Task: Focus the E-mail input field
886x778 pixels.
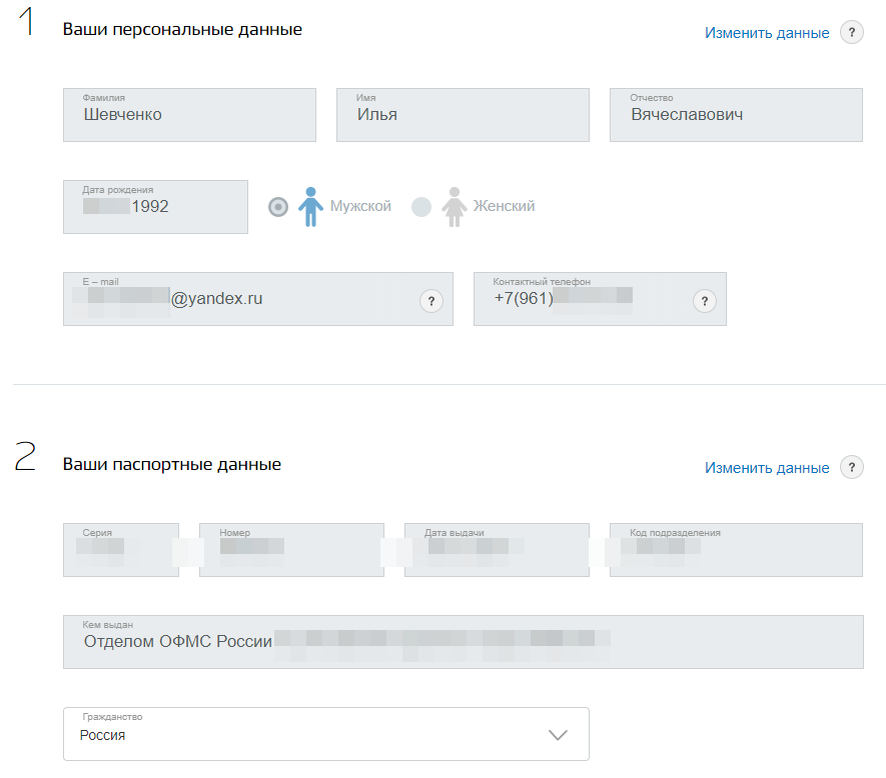Action: click(x=240, y=299)
